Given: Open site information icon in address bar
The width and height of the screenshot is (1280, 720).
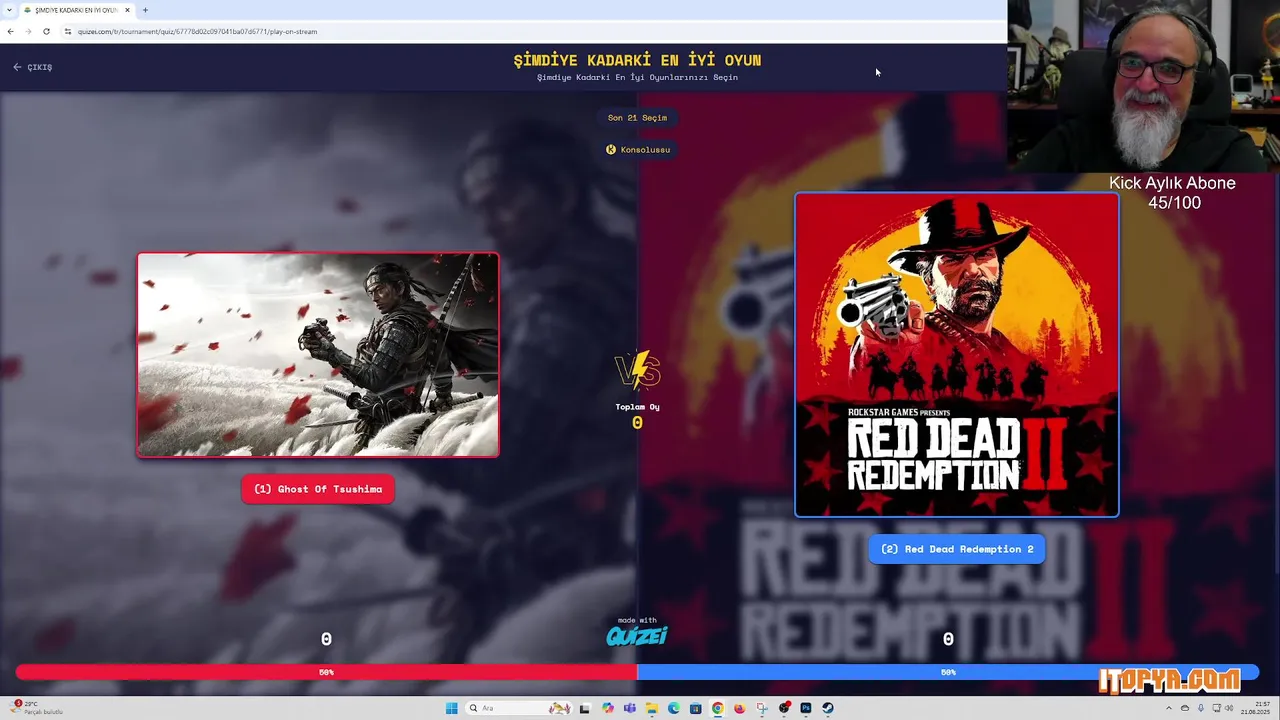Looking at the screenshot, I should (x=68, y=31).
